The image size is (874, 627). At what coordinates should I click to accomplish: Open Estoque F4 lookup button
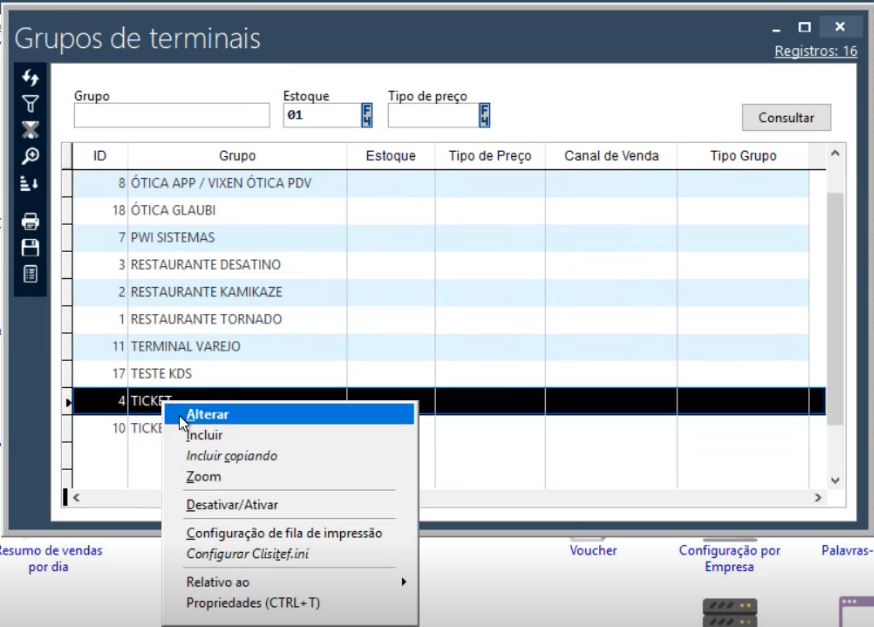367,116
